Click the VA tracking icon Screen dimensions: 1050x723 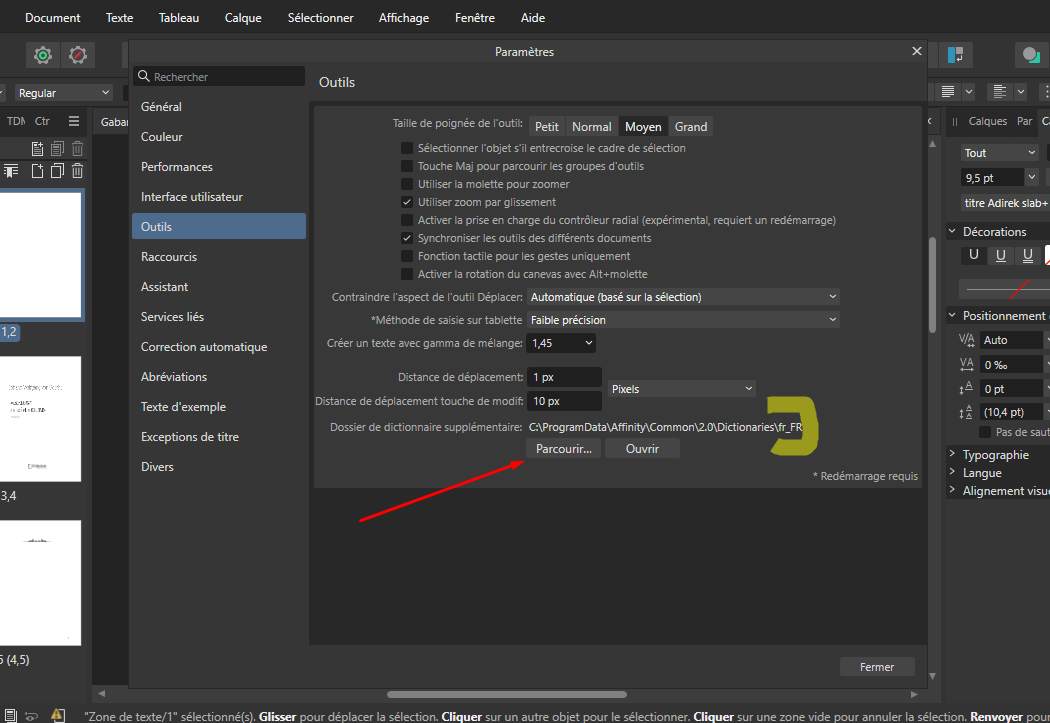coord(966,364)
